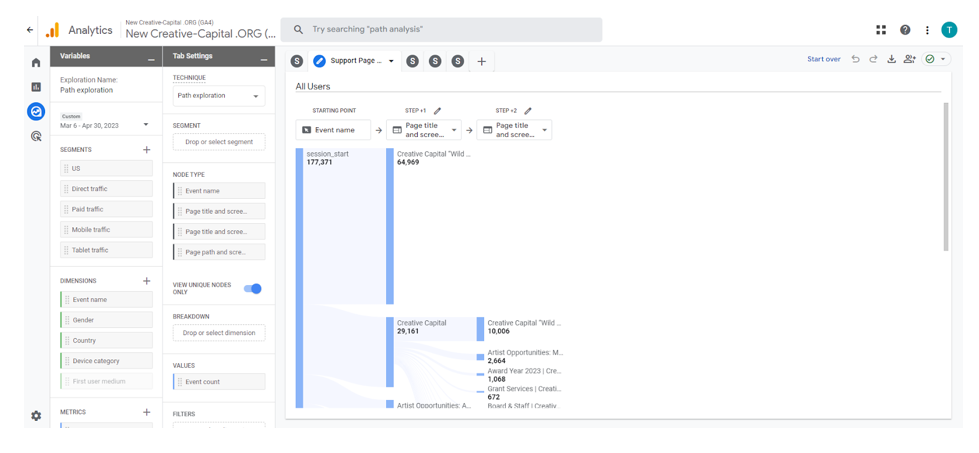Screen dimensions: 979x453
Task: Click the 64,969 Creative Capital Wild node
Action: pyautogui.click(x=390, y=226)
